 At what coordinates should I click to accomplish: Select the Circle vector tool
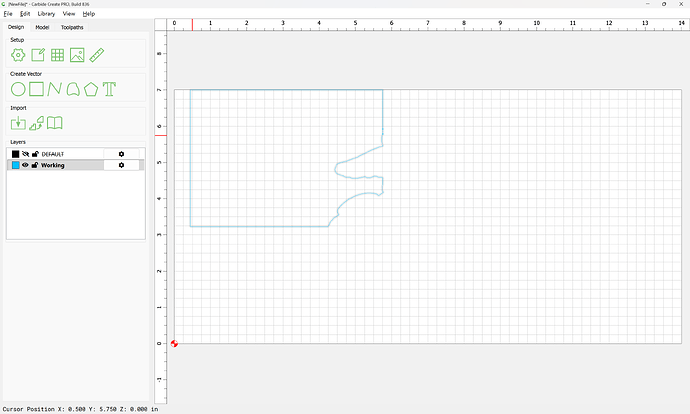(18, 89)
